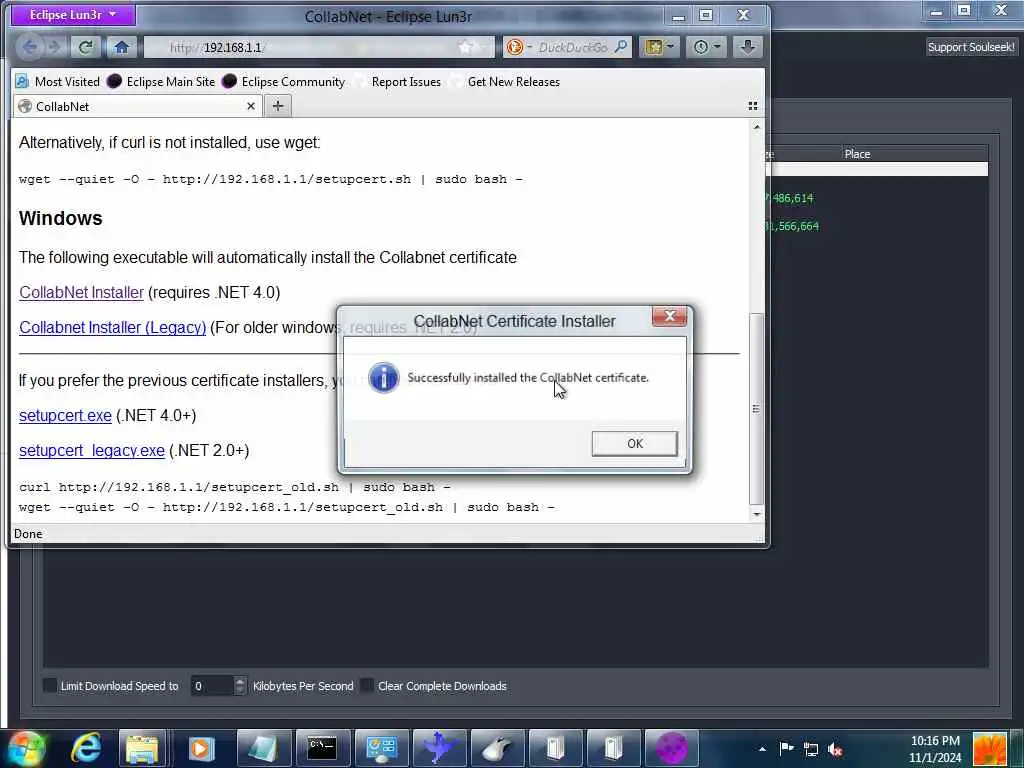The width and height of the screenshot is (1024, 768).
Task: Open Windows Explorer folder on the taskbar
Action: tap(142, 748)
